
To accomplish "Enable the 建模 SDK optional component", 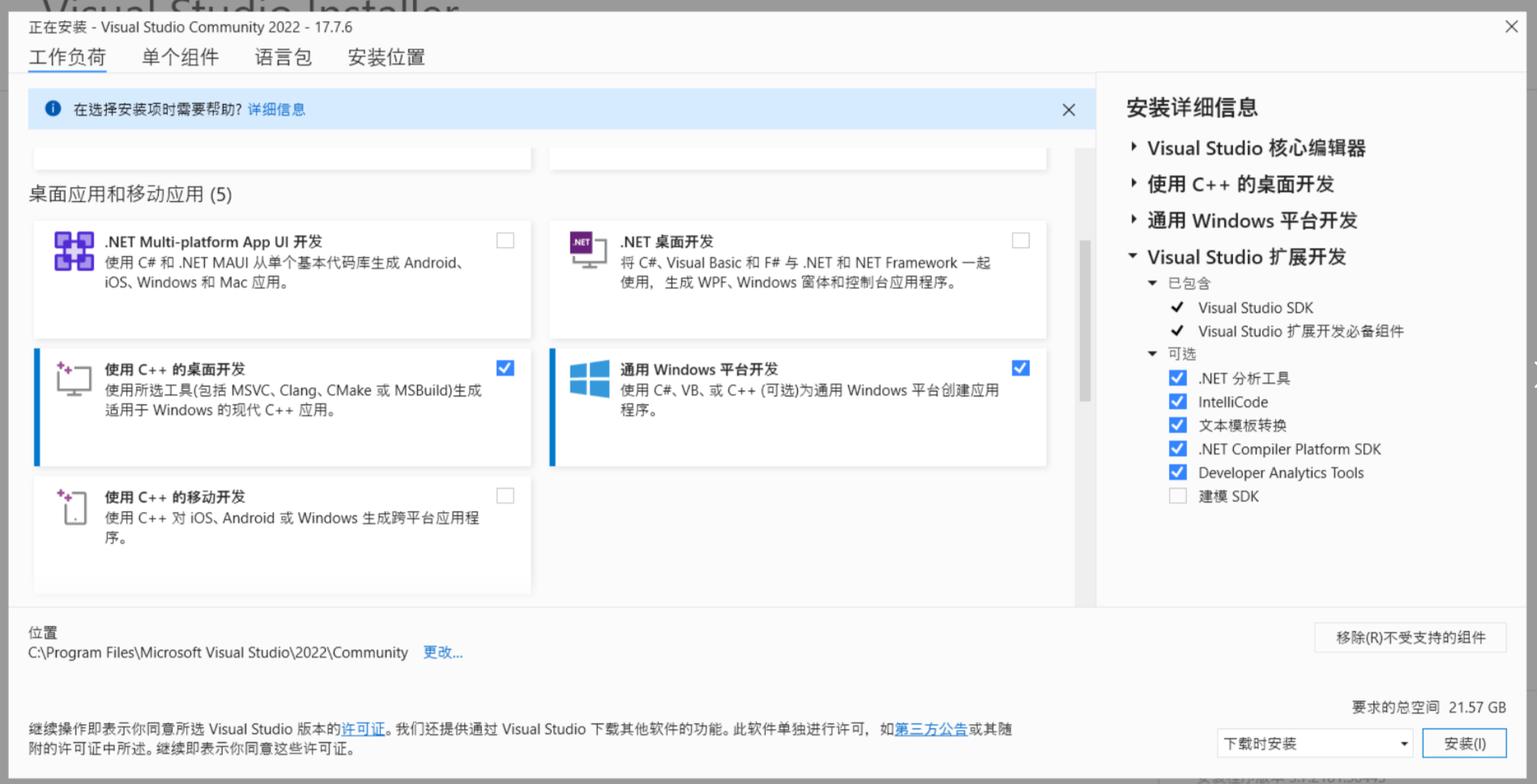I will click(x=1177, y=496).
